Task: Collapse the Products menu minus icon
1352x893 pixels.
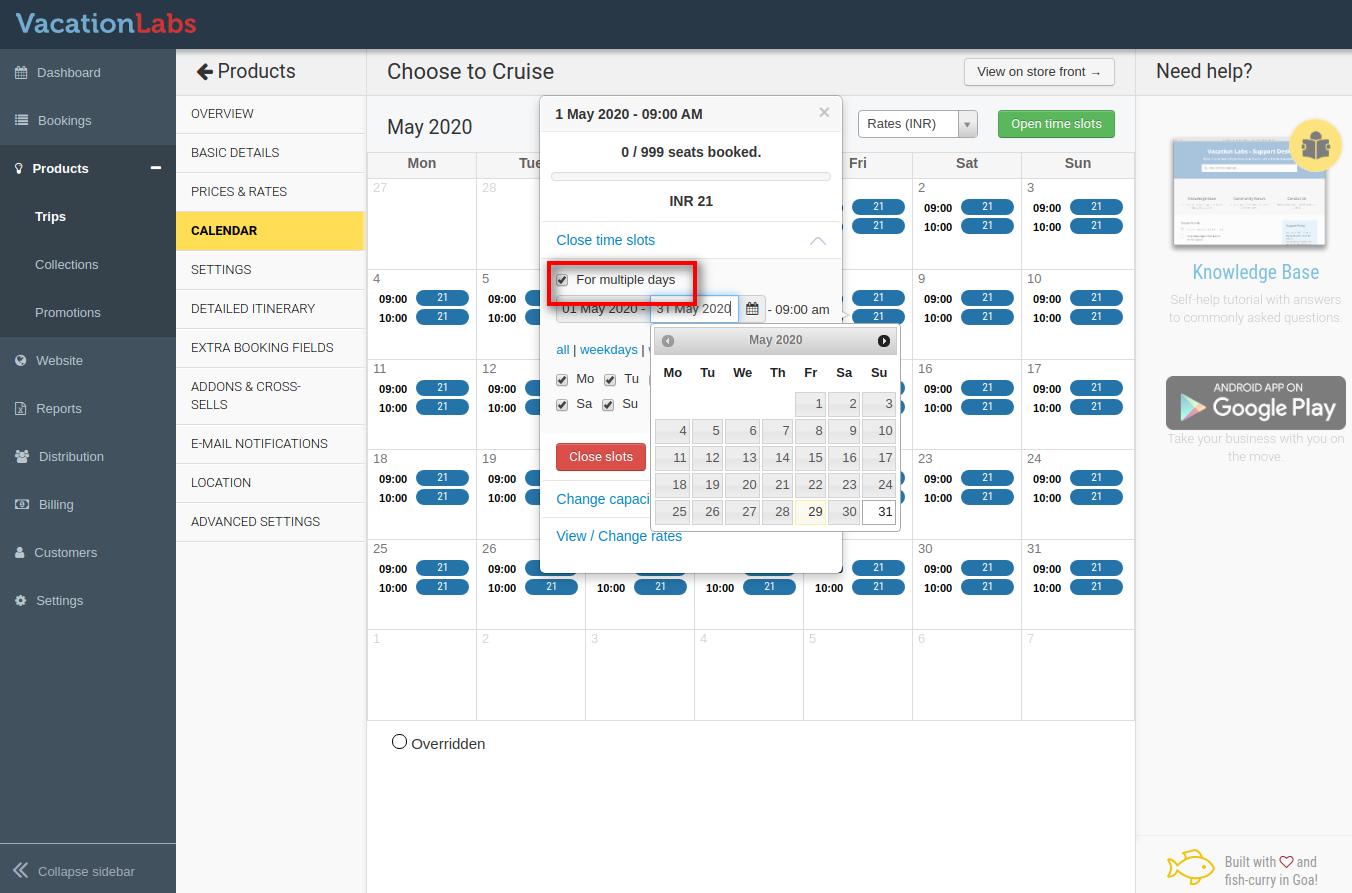Action: tap(155, 168)
